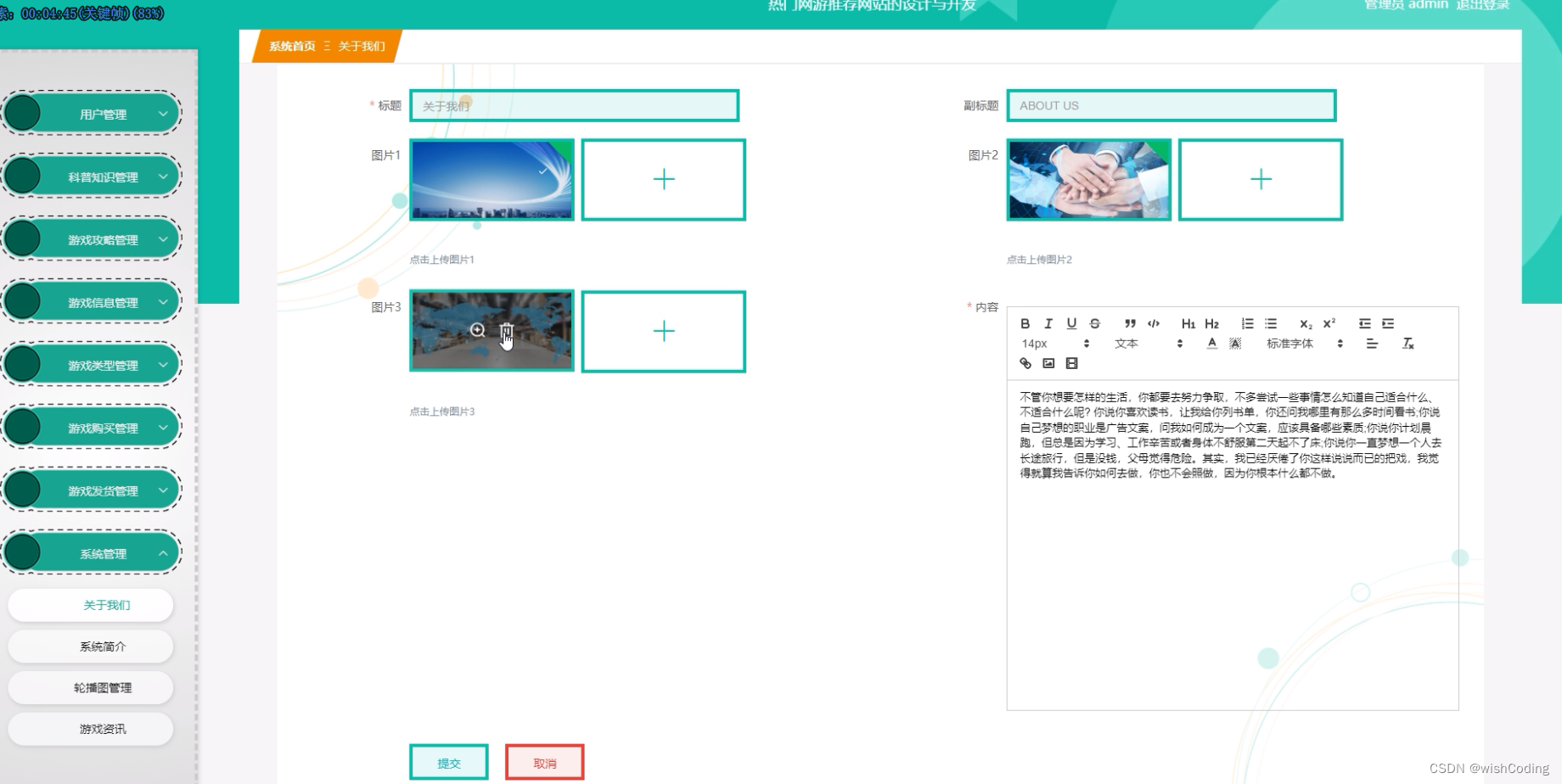This screenshot has width=1562, height=784.
Task: Click the strikethrough icon in the content editor
Action: click(x=1094, y=323)
